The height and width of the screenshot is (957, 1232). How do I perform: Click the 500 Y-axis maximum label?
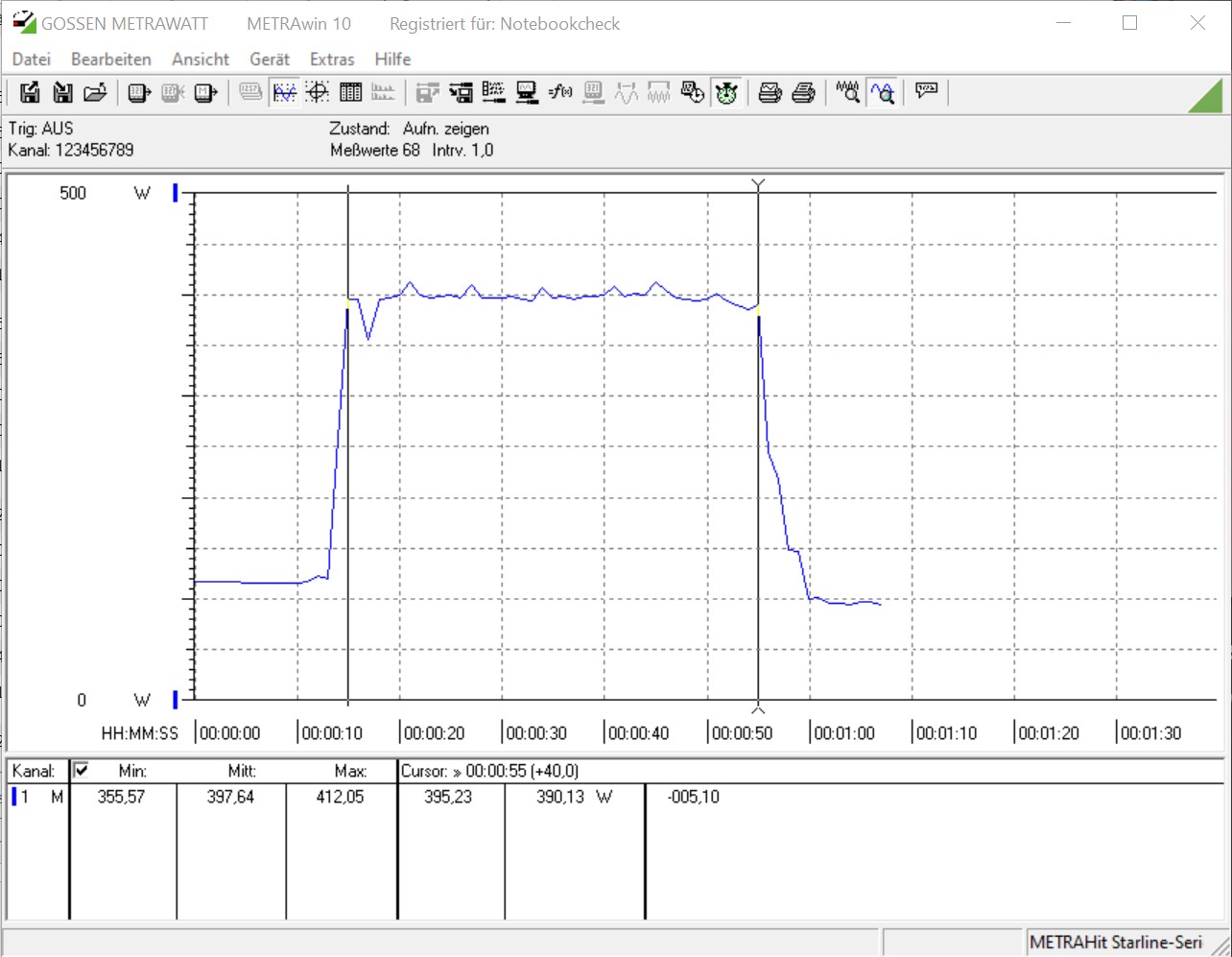pyautogui.click(x=73, y=193)
